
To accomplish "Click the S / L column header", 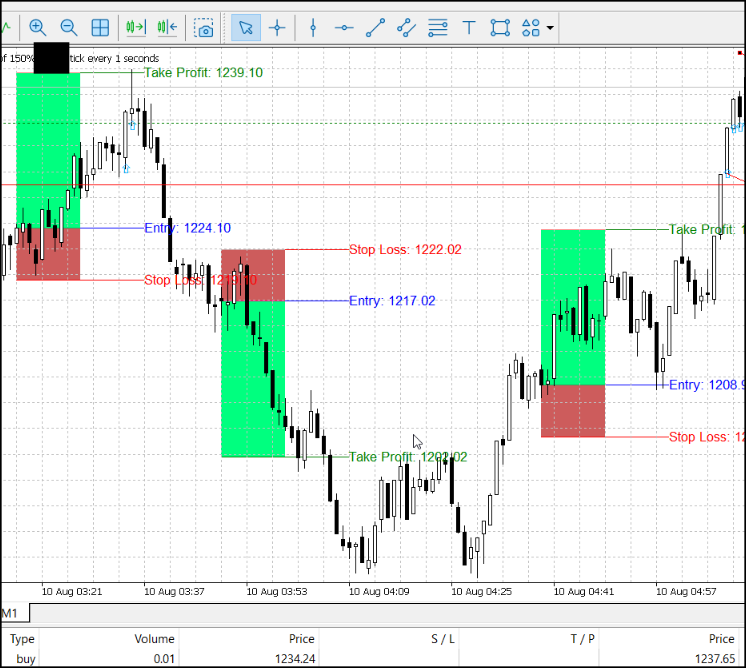I will point(443,639).
